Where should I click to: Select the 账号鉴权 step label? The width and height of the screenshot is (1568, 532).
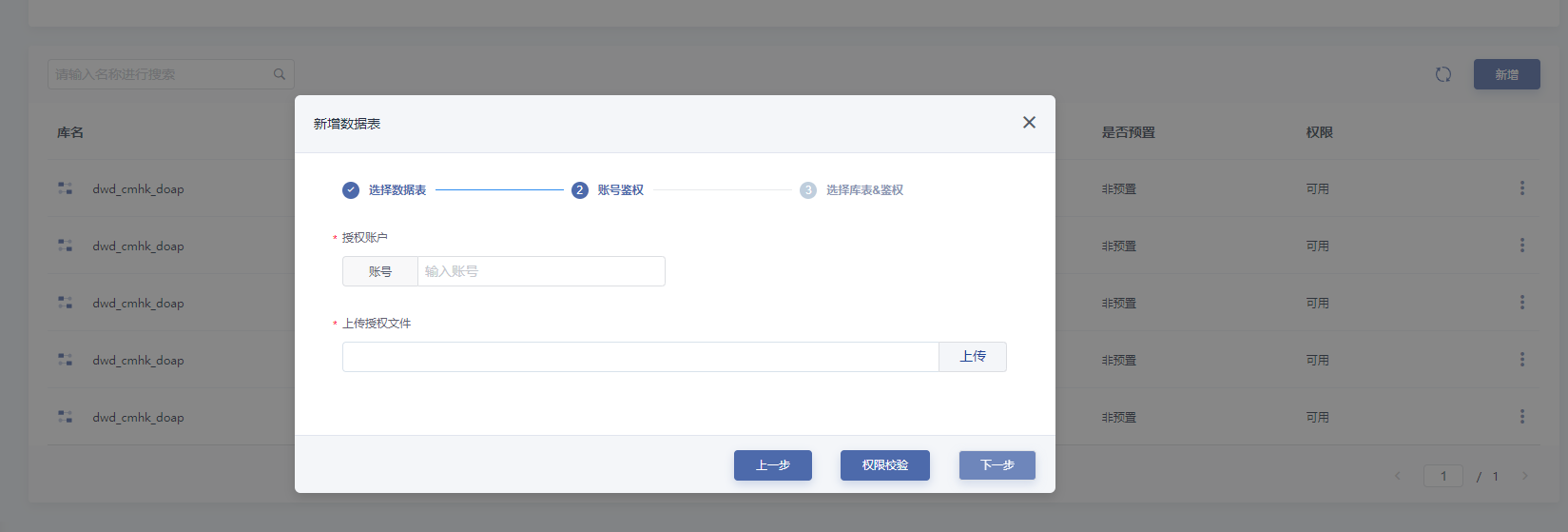pyautogui.click(x=621, y=190)
